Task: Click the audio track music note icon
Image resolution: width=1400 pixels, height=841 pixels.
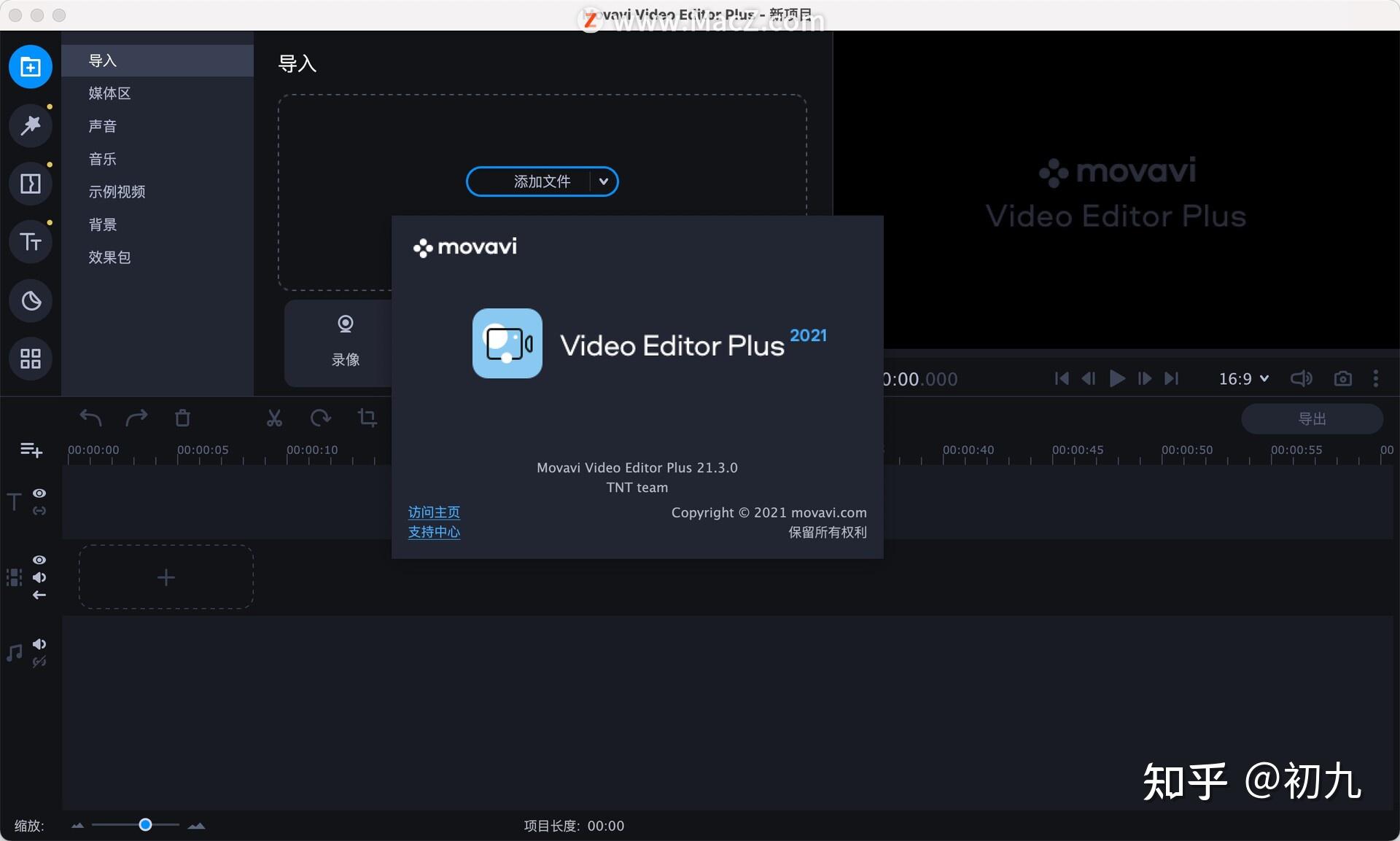Action: point(14,652)
